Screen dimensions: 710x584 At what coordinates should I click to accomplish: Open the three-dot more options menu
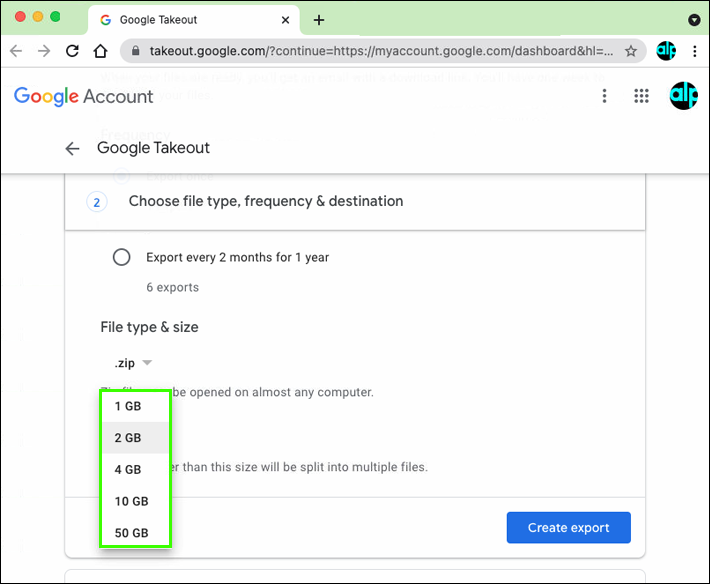tap(604, 96)
